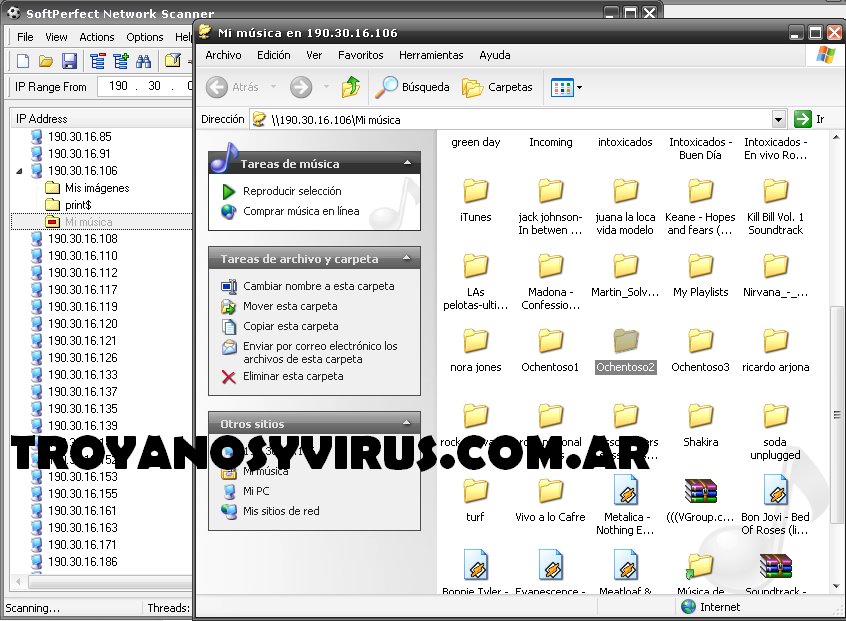This screenshot has height=621, width=846.
Task: Select the turf folder
Action: (x=475, y=491)
